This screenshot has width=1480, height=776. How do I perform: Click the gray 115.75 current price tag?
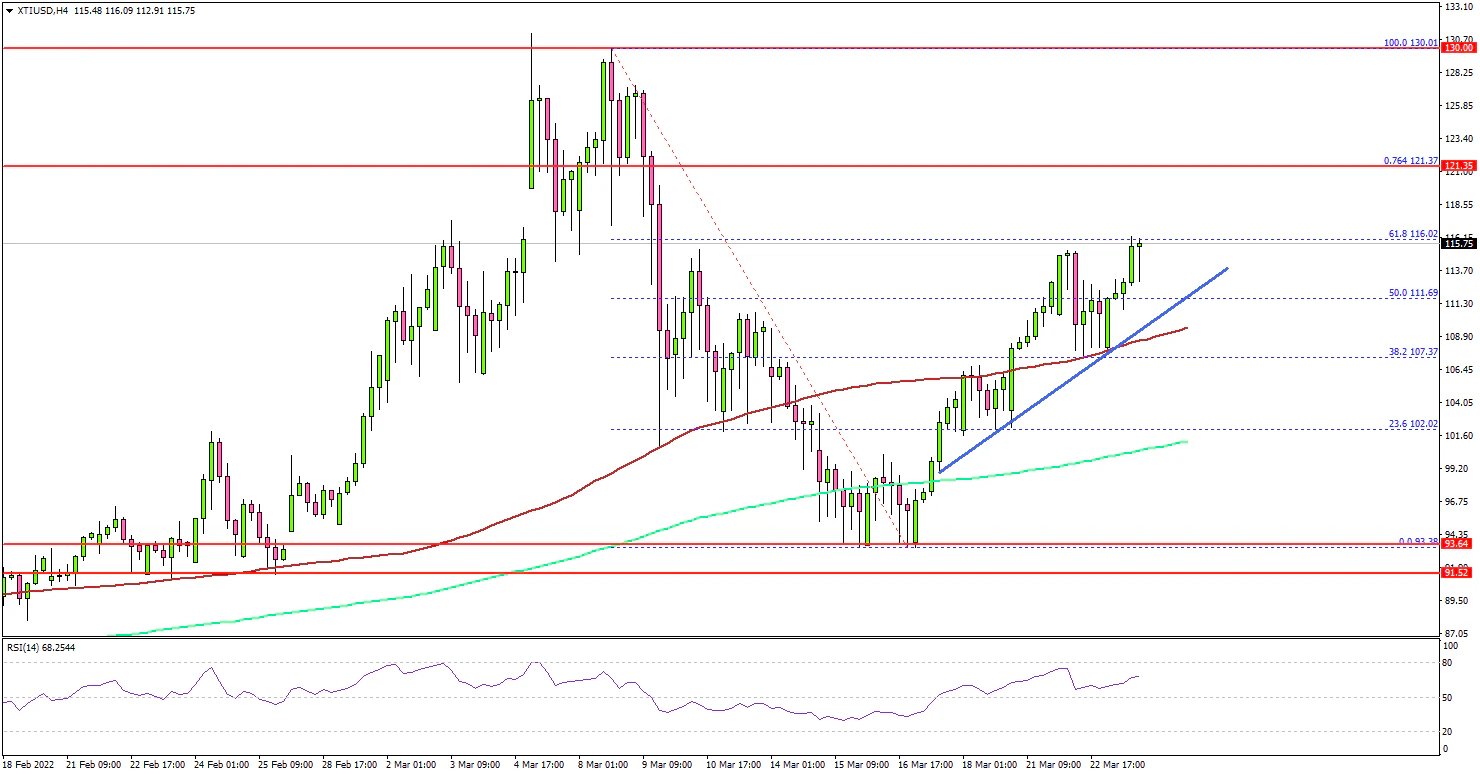pos(1458,243)
